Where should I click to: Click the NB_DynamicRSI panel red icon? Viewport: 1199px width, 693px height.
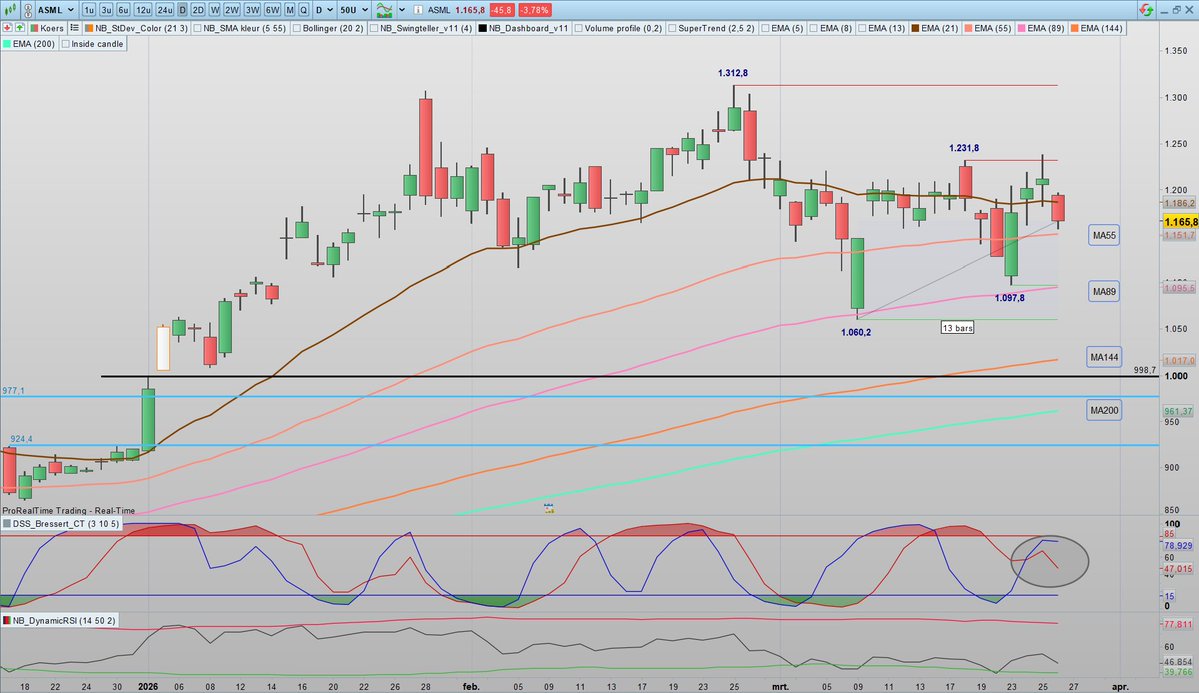7,620
